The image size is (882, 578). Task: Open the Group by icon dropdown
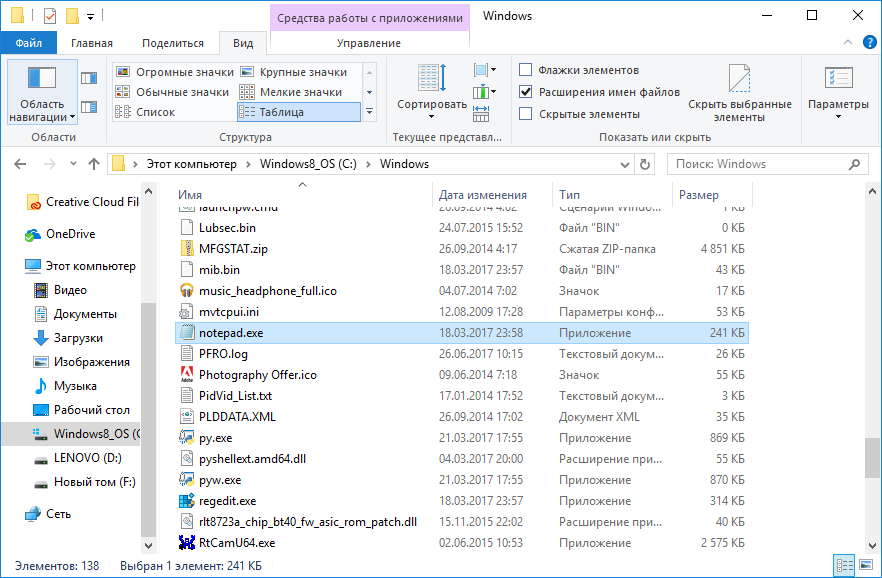coord(485,70)
